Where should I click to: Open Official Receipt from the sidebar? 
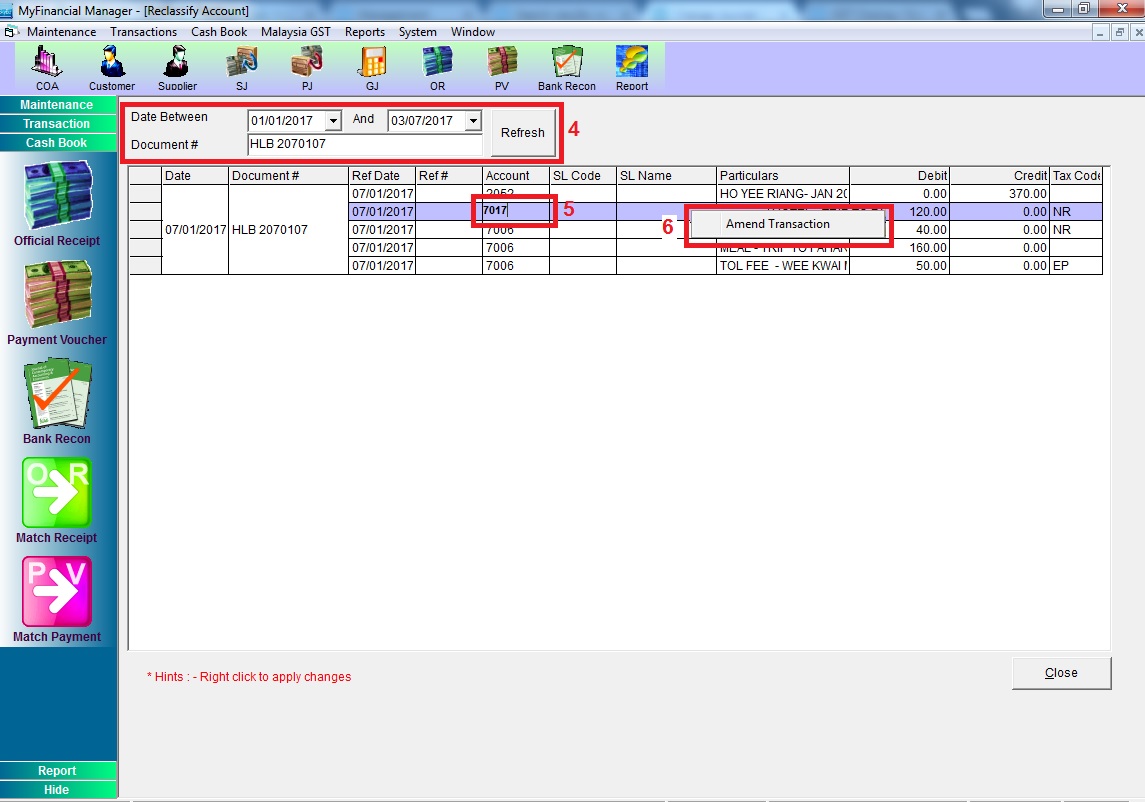pos(57,203)
